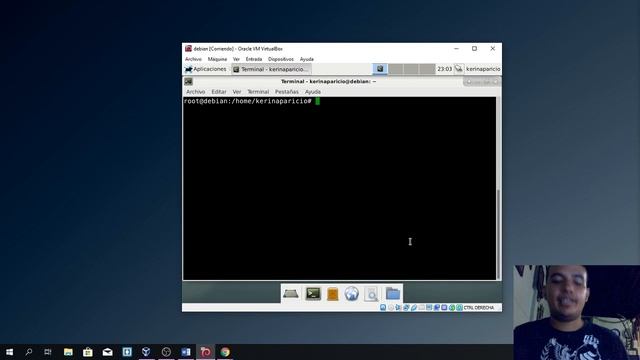Click the Show Desktop icon in dock
This screenshot has height=360, width=640.
coord(291,294)
